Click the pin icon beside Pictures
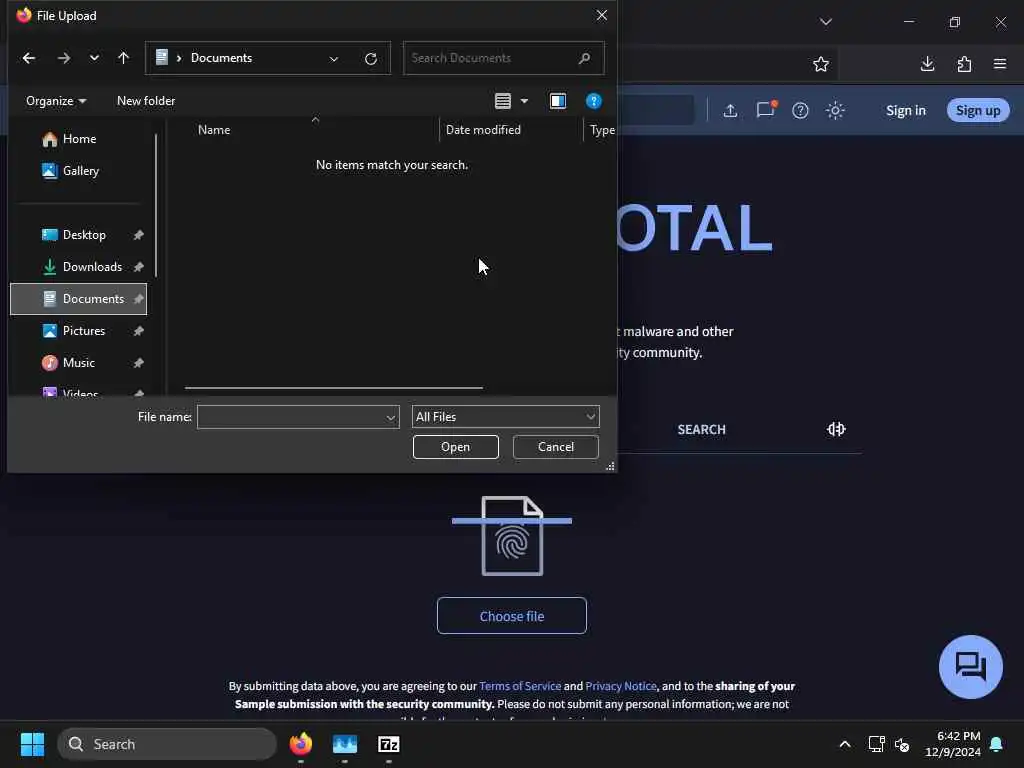 point(138,331)
